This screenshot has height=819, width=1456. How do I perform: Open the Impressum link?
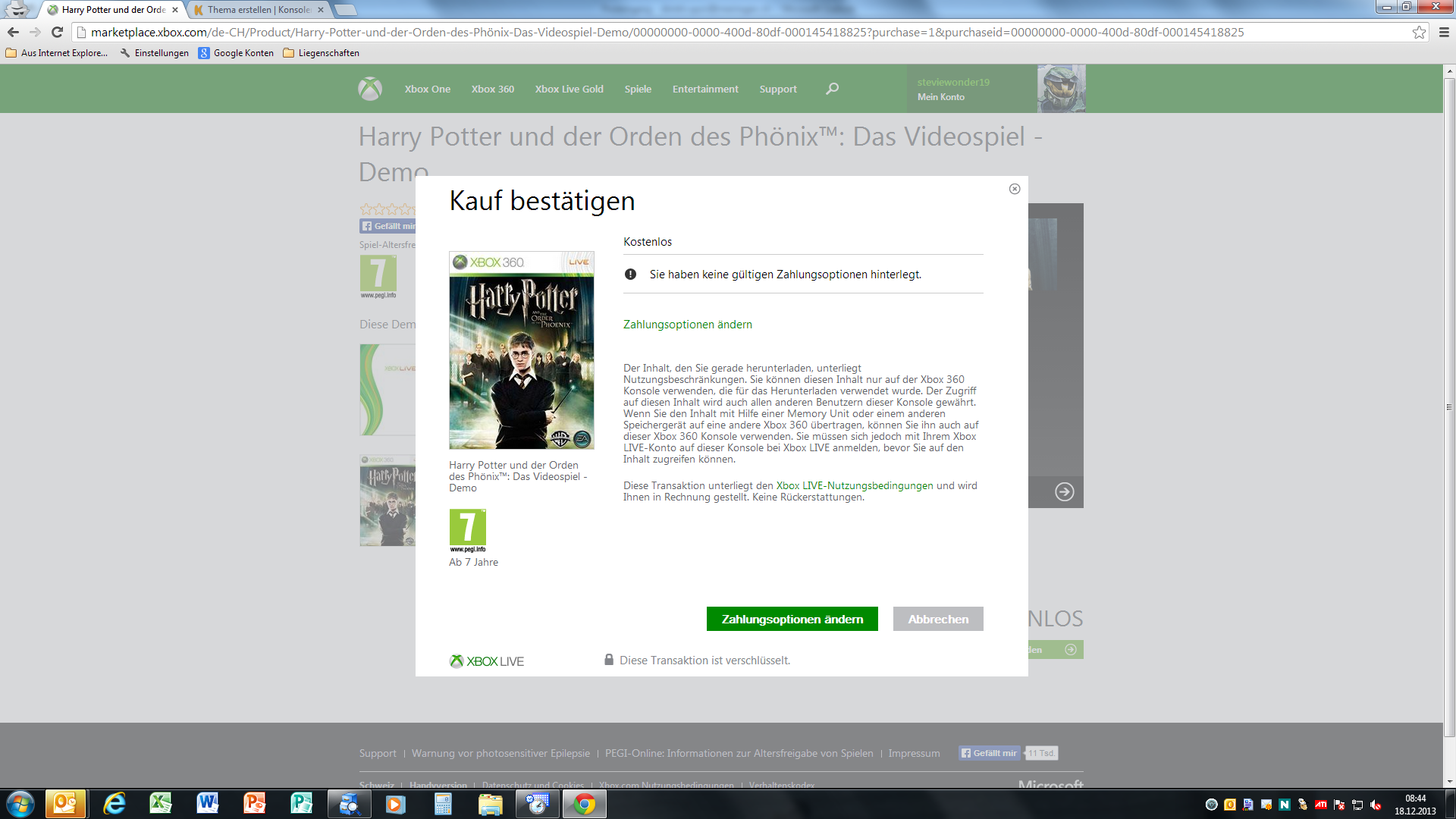(x=914, y=753)
